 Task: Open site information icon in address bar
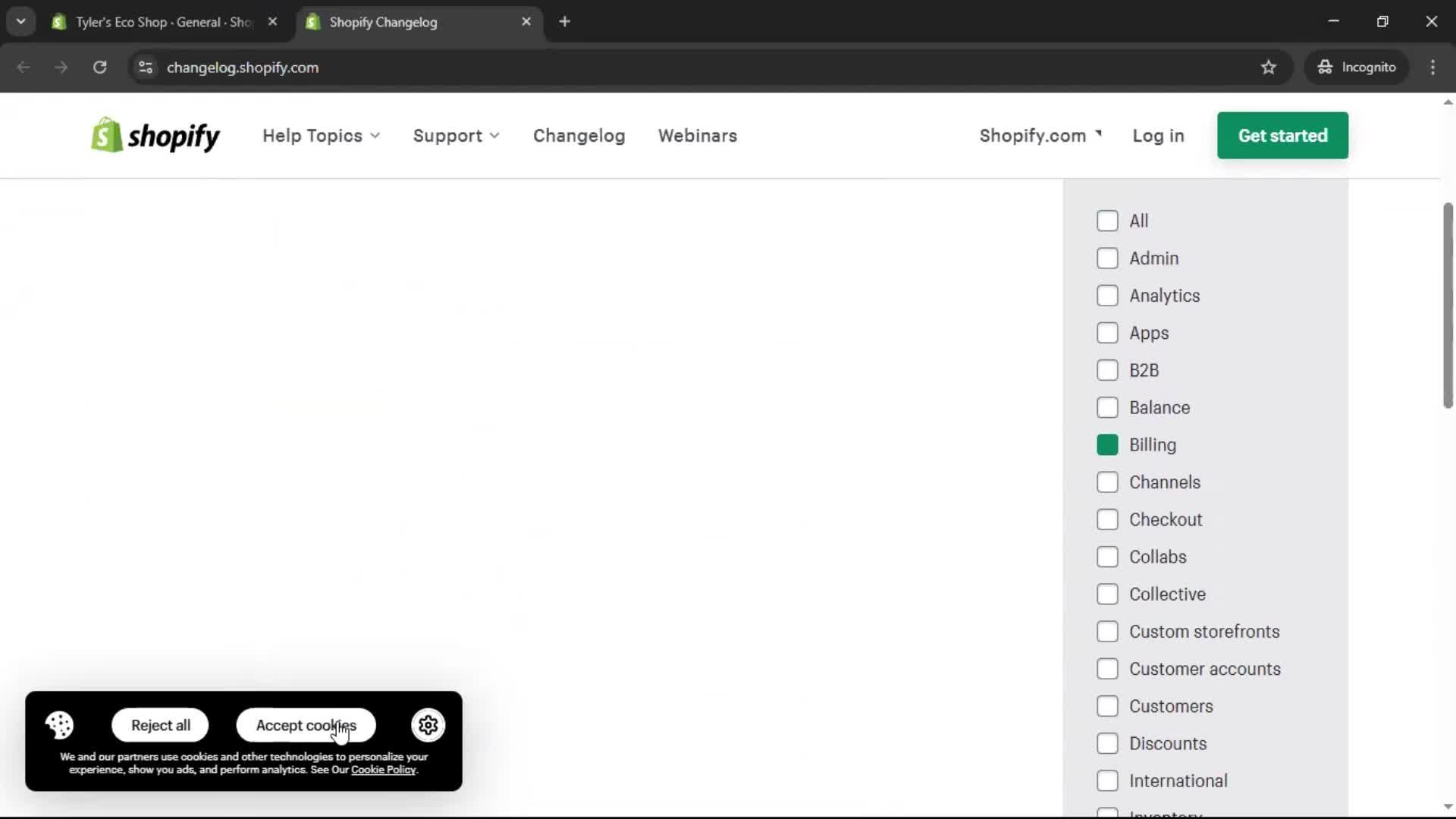(146, 67)
